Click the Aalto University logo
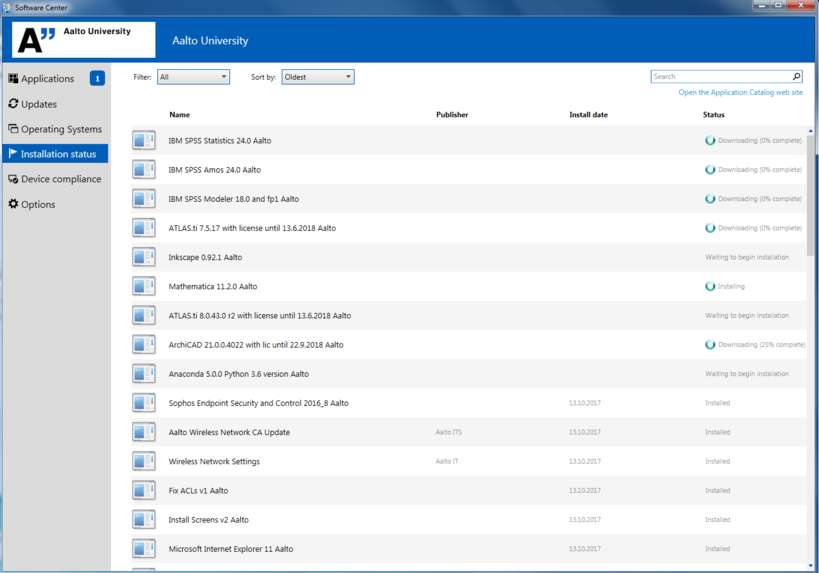Image resolution: width=819 pixels, height=573 pixels. point(84,40)
